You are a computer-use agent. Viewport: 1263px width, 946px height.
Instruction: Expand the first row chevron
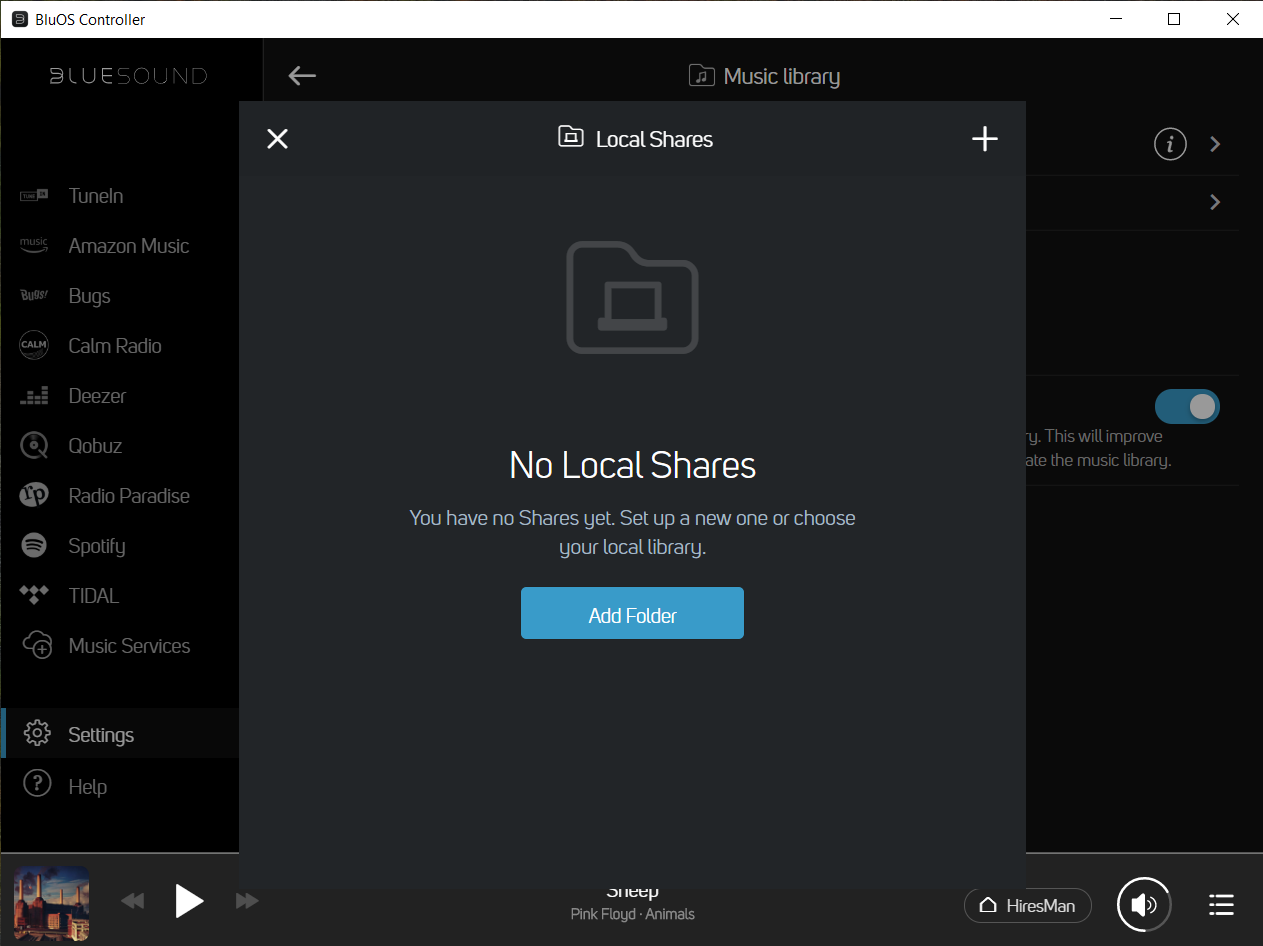[x=1215, y=144]
